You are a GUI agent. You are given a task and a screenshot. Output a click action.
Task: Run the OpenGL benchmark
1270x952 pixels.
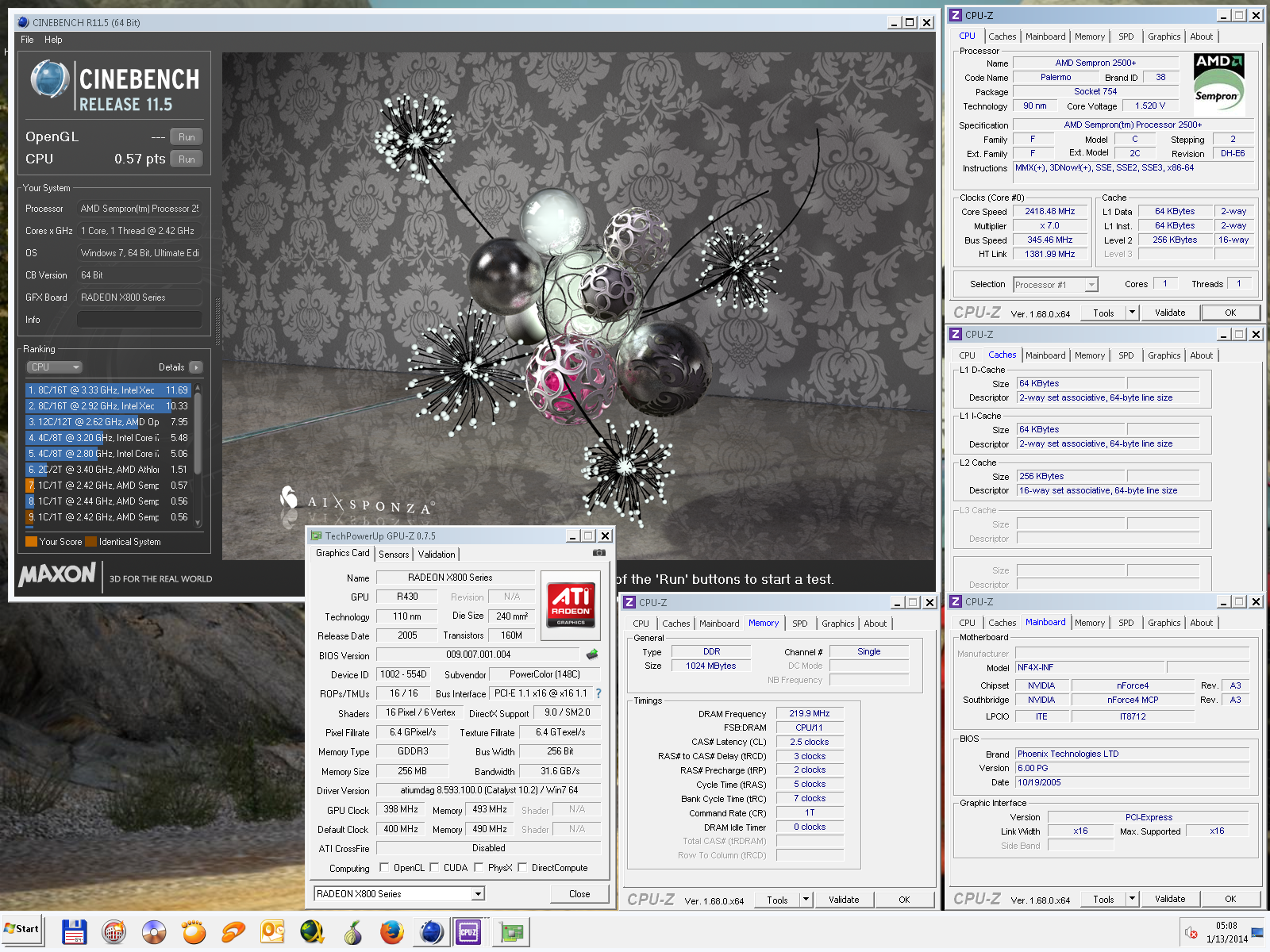point(187,137)
